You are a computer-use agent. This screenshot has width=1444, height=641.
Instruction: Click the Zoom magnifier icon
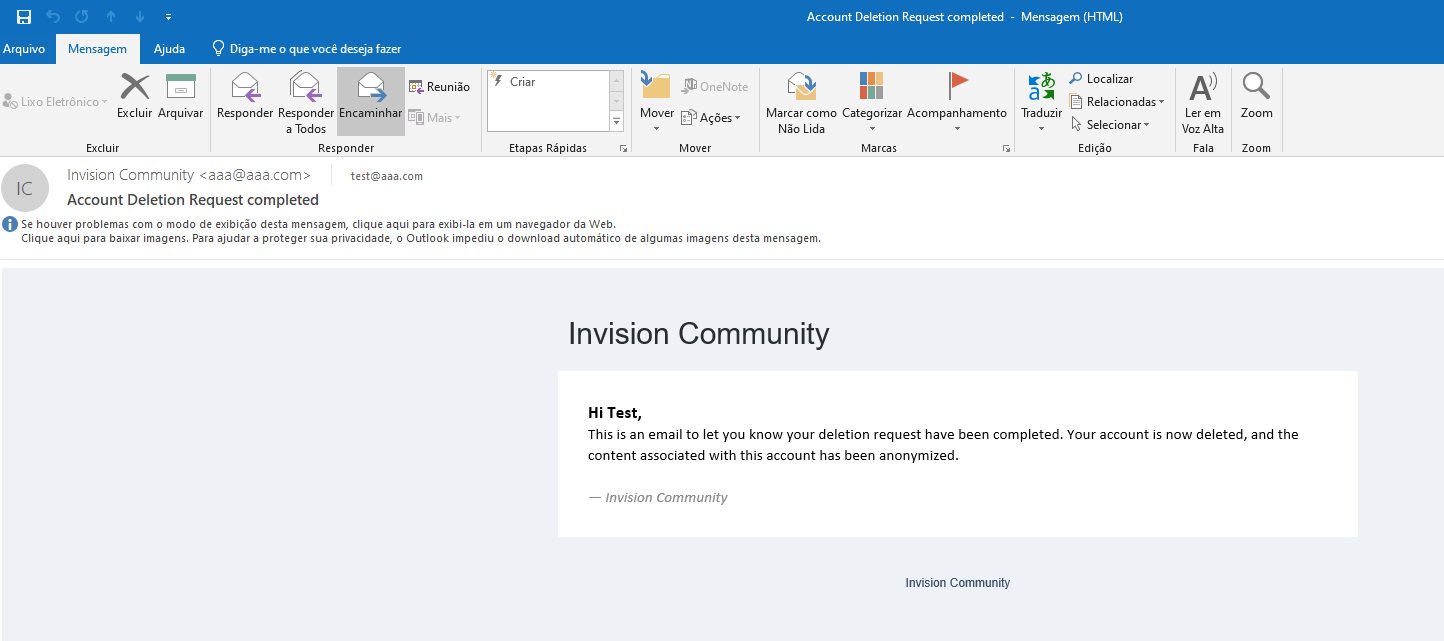1256,88
